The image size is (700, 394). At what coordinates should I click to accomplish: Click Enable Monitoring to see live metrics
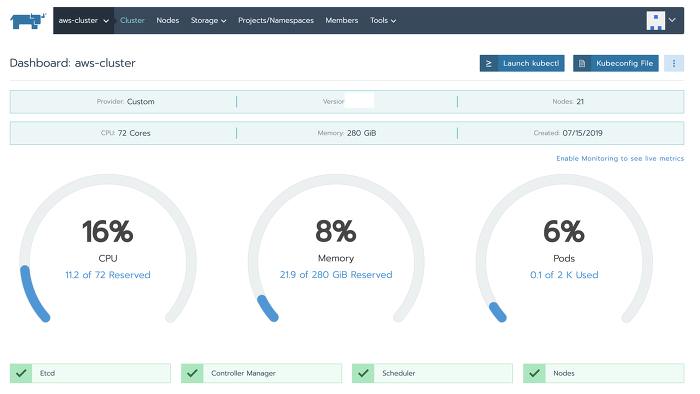[620, 158]
